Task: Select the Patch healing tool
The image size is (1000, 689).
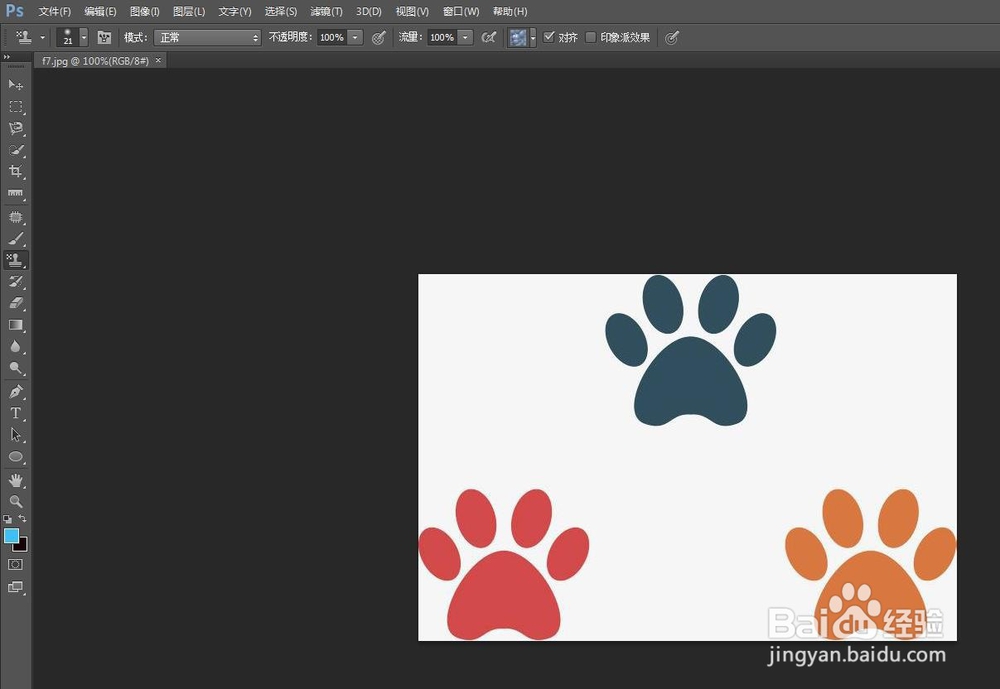Action: pos(15,217)
